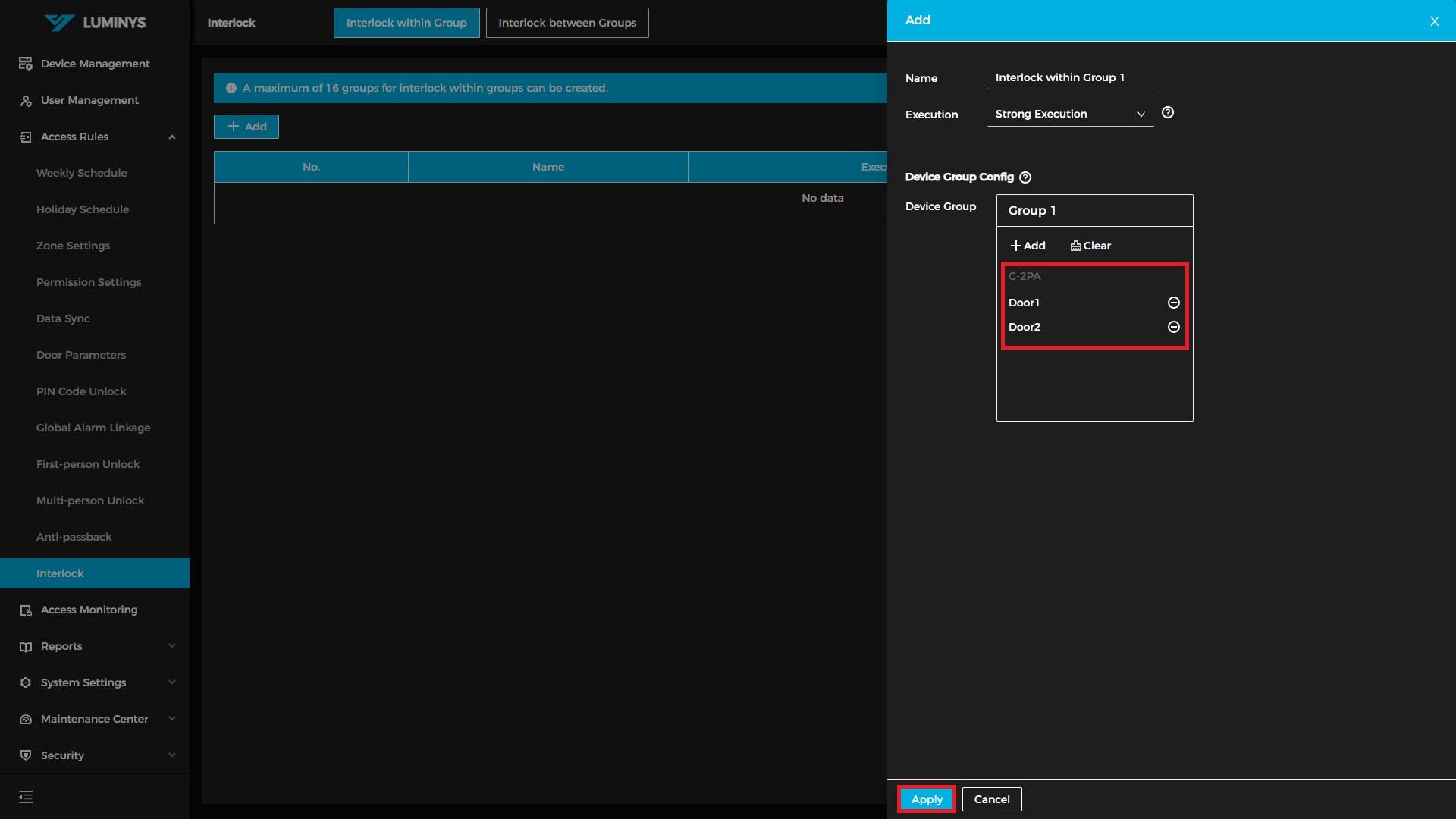Screen dimensions: 1456x819
Task: Click the remove icon next to Door2
Action: point(1173,327)
